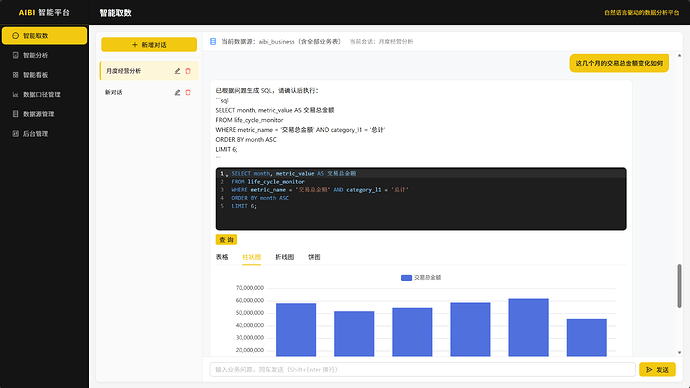Click the 智能分析 sidebar icon
690x388 pixels.
click(15, 55)
